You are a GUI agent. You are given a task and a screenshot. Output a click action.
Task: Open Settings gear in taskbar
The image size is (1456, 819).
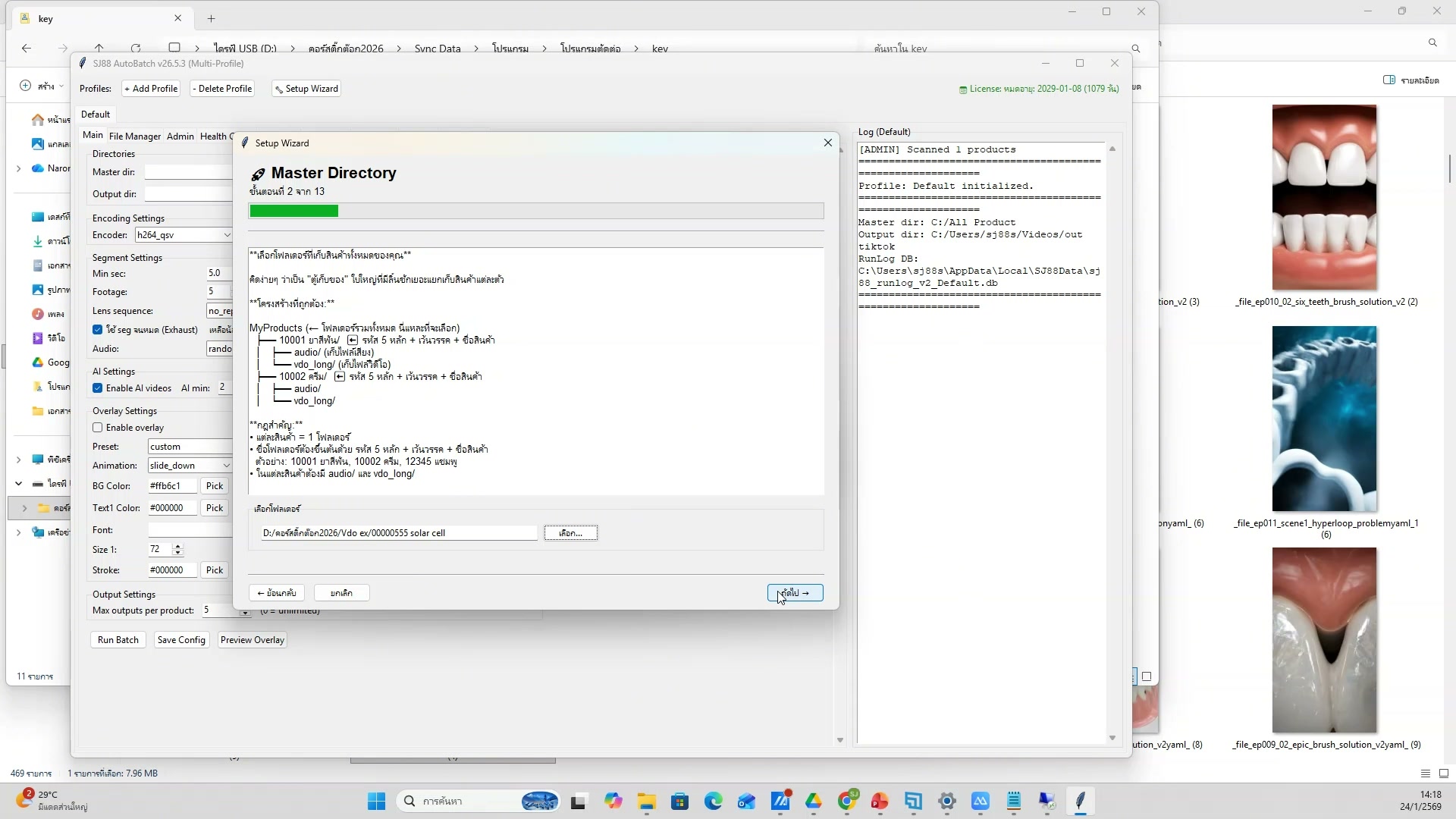(946, 801)
